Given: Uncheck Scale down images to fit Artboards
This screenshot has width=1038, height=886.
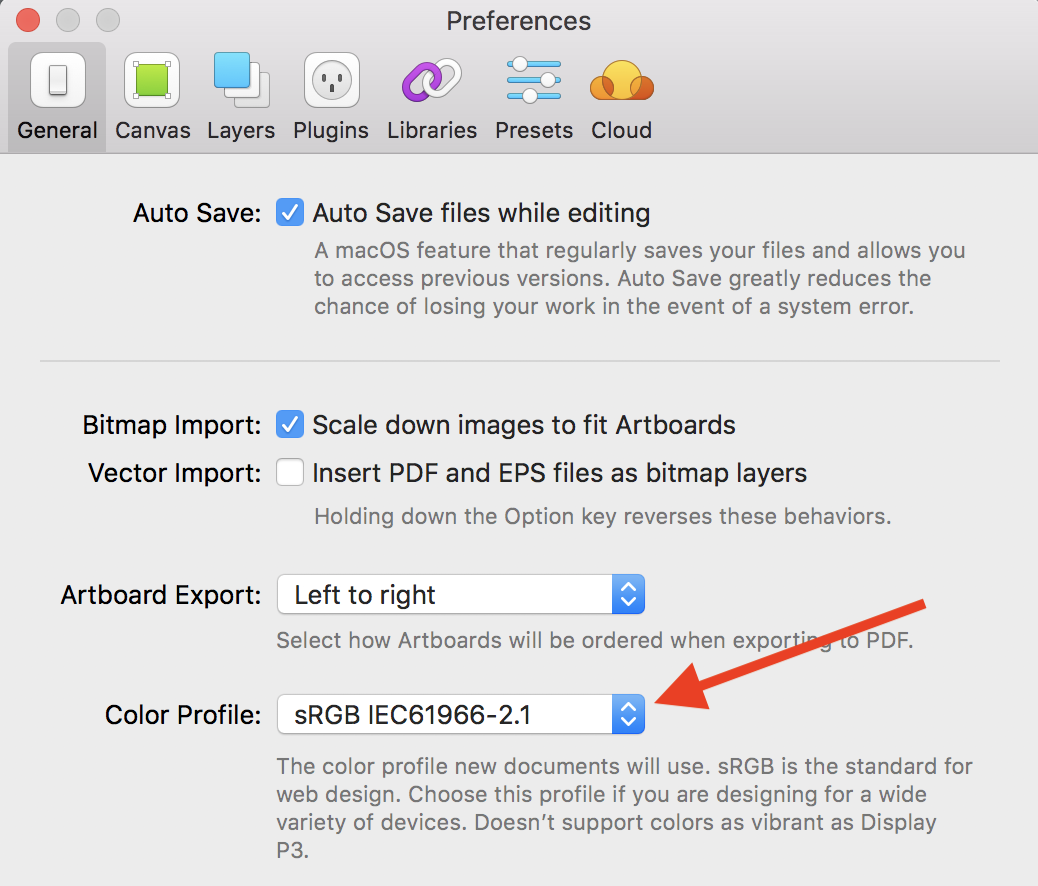Looking at the screenshot, I should coord(289,424).
